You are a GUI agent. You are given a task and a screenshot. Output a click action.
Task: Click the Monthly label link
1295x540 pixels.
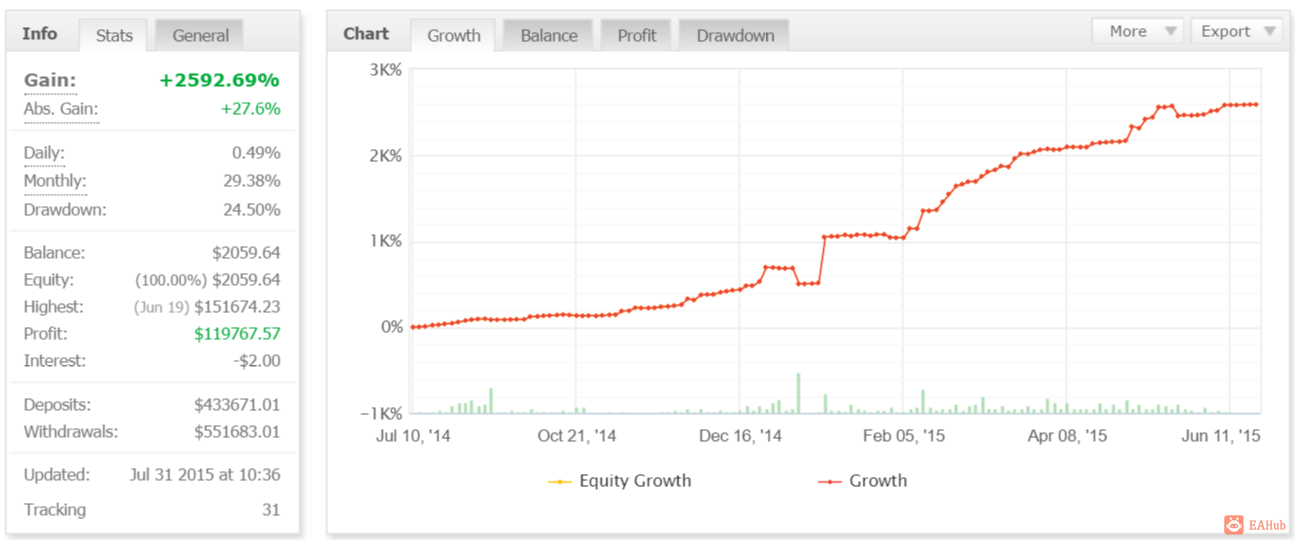pyautogui.click(x=55, y=181)
